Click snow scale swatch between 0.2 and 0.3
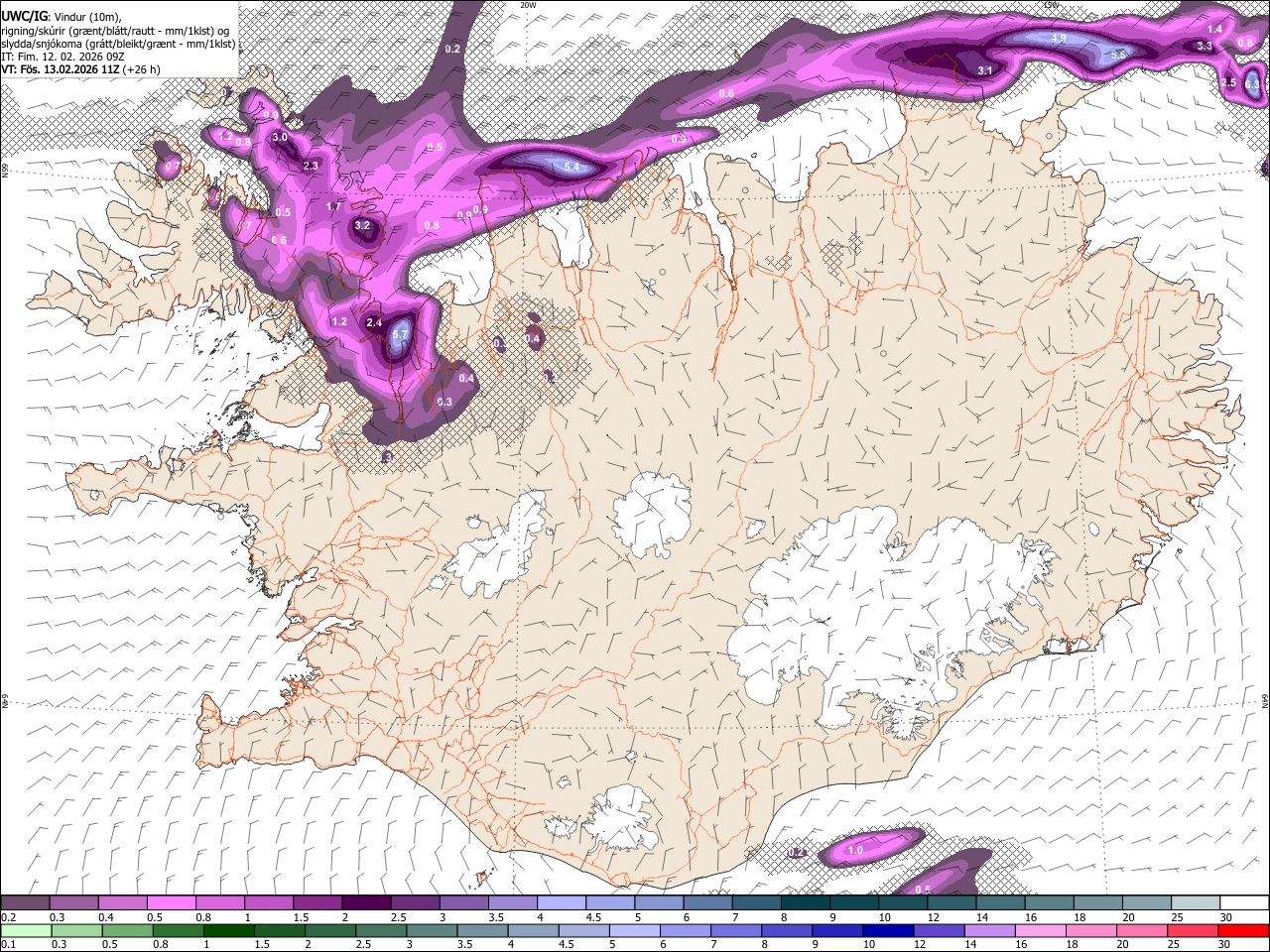This screenshot has width=1270, height=952. (x=25, y=903)
